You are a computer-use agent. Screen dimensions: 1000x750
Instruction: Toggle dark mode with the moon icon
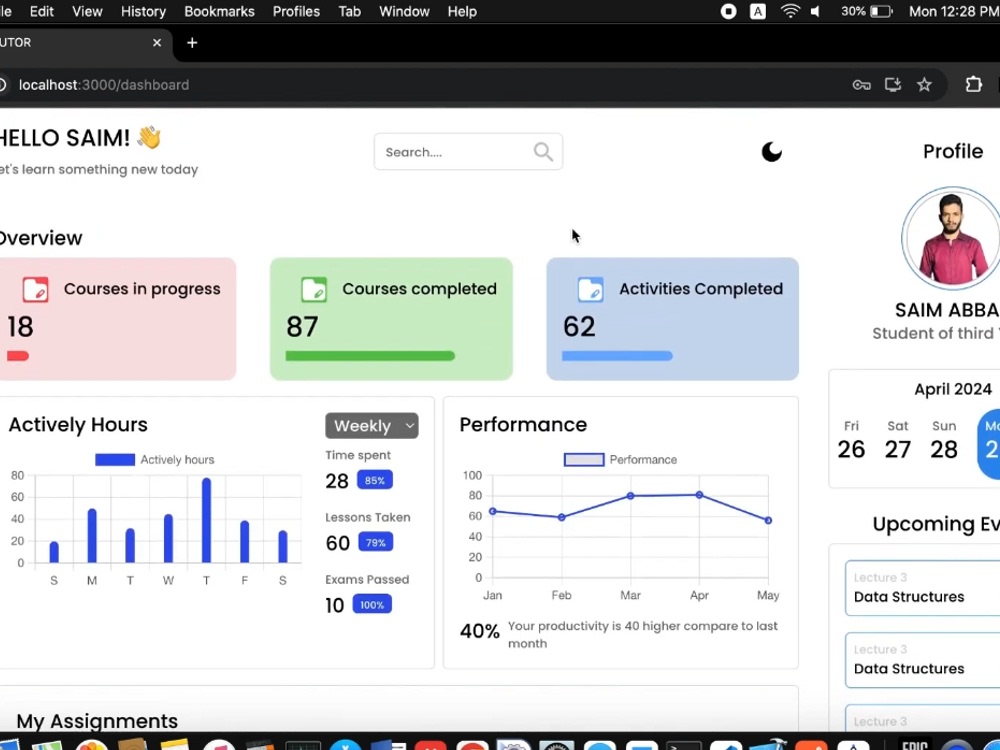coord(772,152)
